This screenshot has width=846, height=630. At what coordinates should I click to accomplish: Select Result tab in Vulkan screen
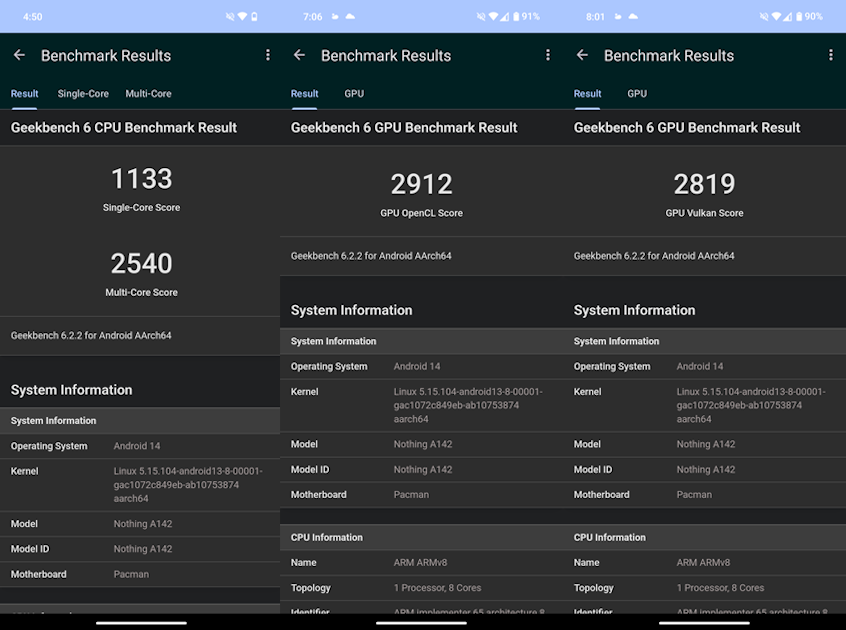coord(587,94)
